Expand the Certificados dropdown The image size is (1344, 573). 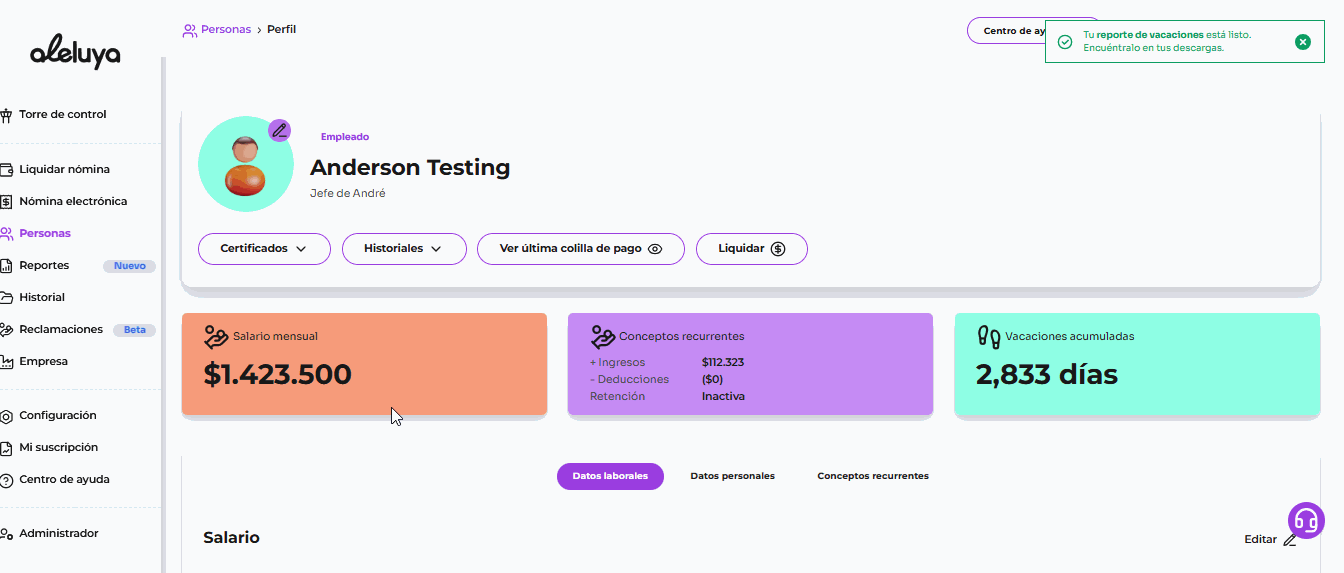pyautogui.click(x=264, y=249)
